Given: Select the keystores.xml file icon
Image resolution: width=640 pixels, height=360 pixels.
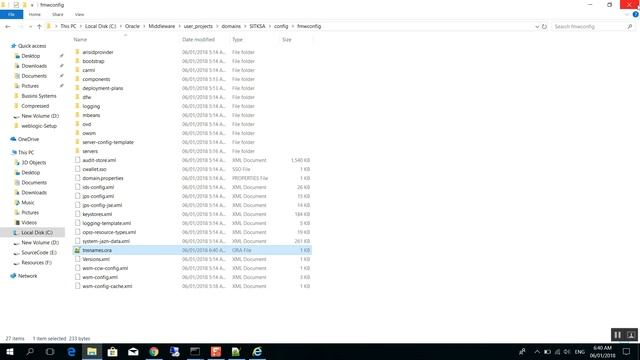Looking at the screenshot, I should pos(77,214).
